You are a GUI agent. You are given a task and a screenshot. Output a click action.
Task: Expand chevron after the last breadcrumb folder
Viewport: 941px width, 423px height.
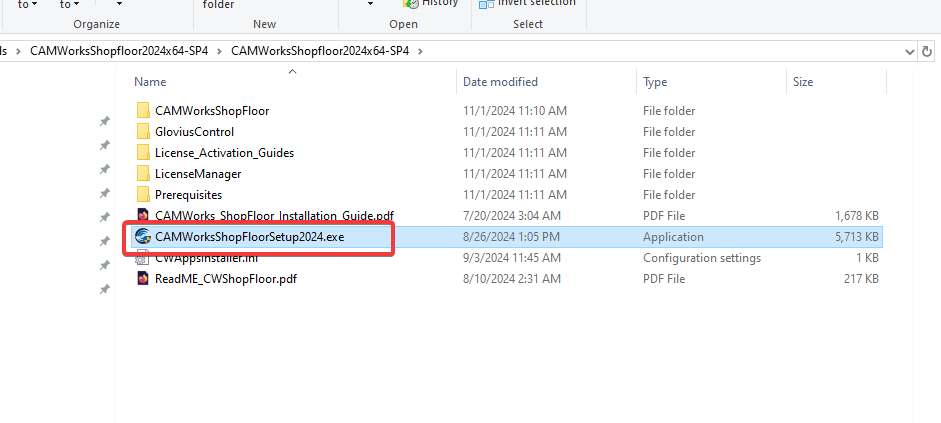[x=420, y=51]
